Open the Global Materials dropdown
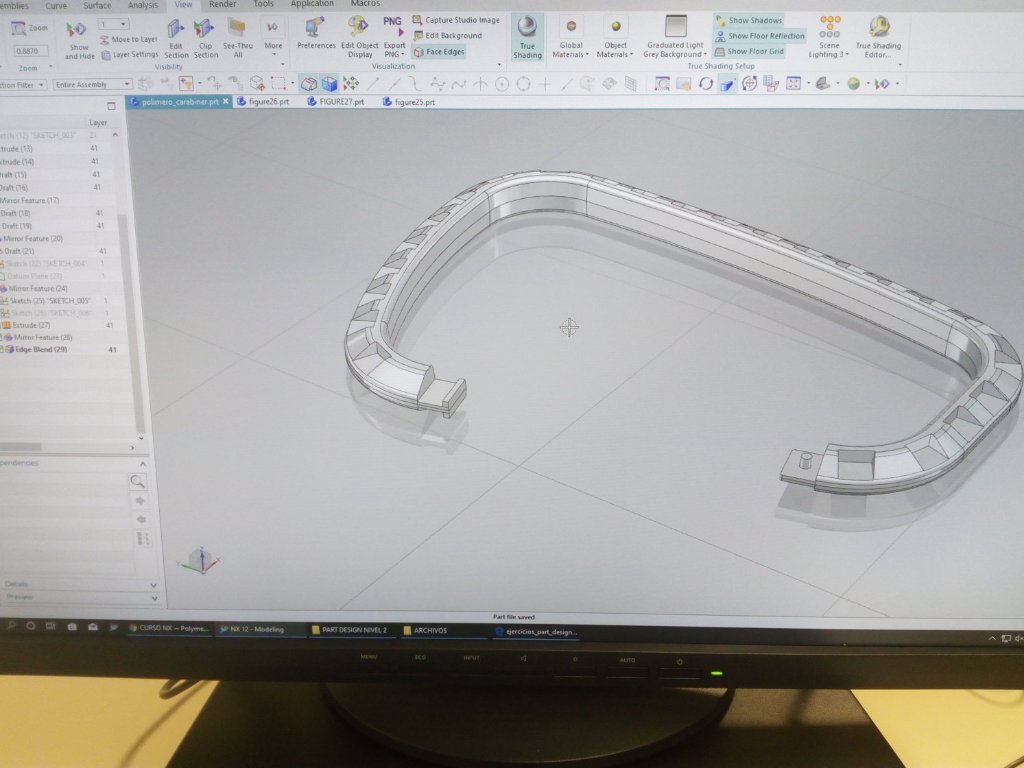This screenshot has height=768, width=1024. (x=570, y=38)
